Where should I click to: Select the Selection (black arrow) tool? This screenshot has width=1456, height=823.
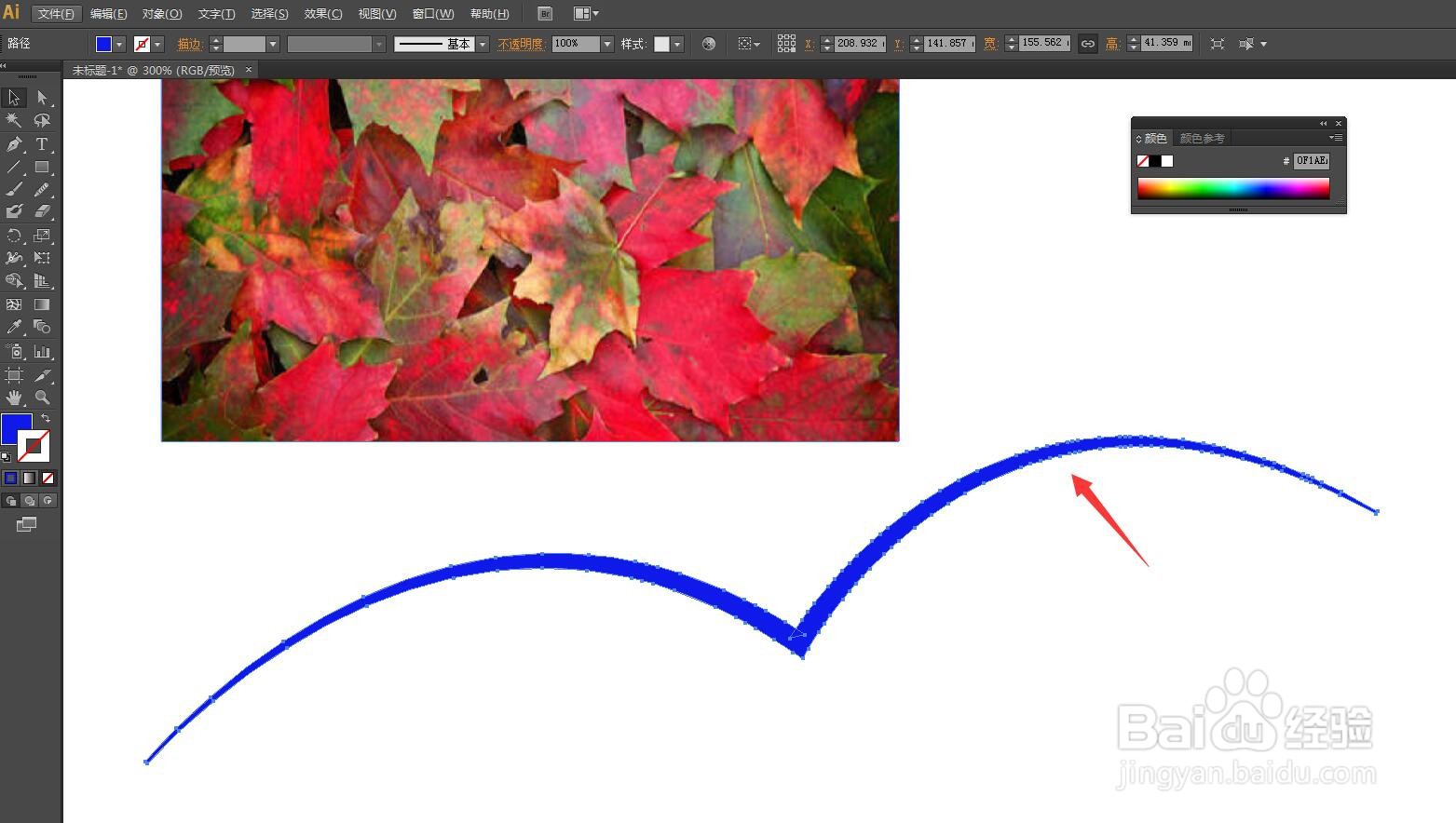click(x=14, y=98)
